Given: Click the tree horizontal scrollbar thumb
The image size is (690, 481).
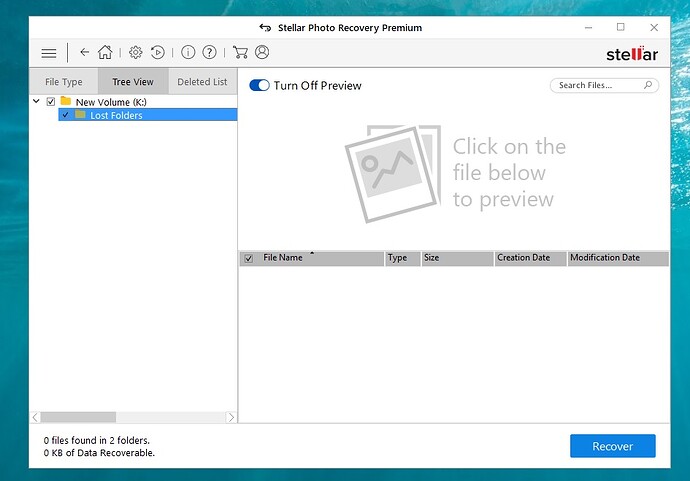Looking at the screenshot, I should tap(78, 417).
